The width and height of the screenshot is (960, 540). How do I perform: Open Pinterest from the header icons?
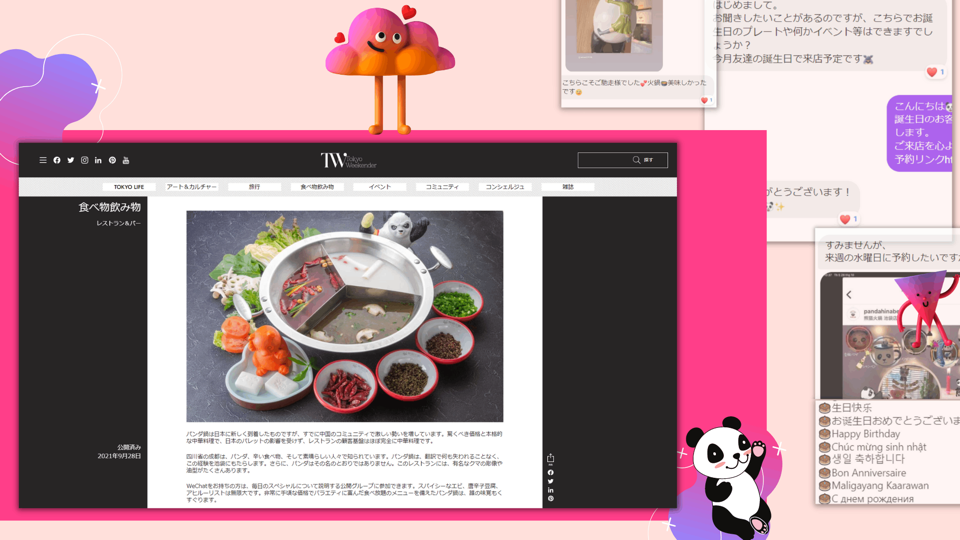112,160
